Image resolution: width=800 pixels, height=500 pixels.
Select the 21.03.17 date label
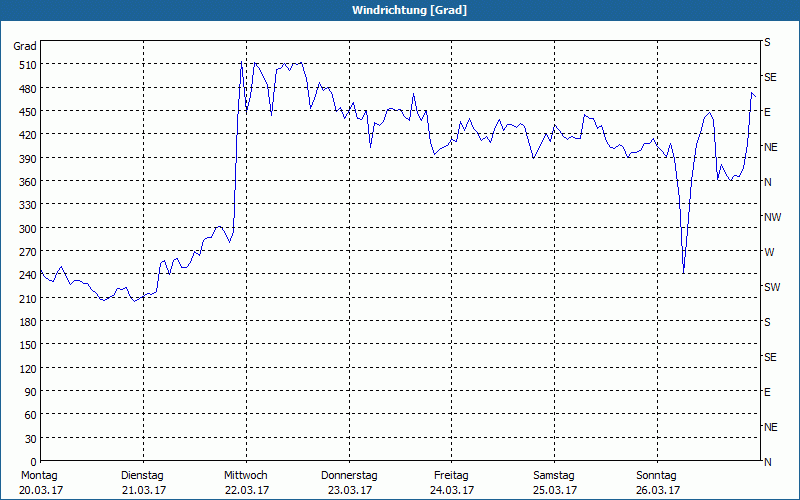pos(144,490)
